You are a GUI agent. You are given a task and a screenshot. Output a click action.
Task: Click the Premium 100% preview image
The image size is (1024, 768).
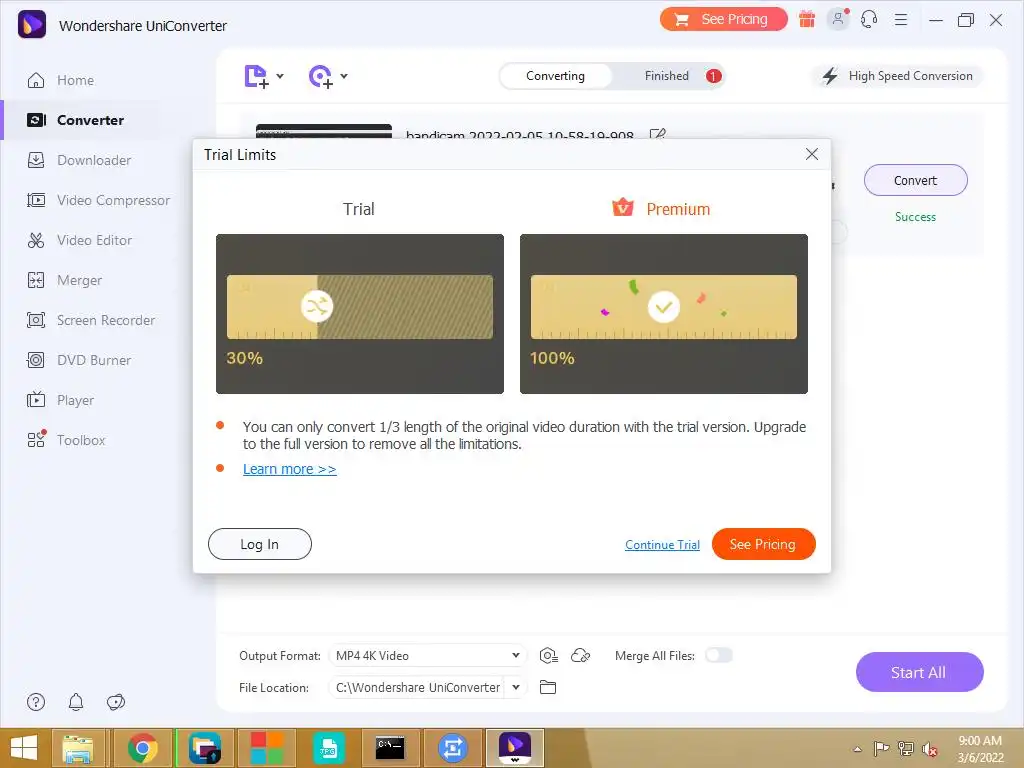click(664, 314)
